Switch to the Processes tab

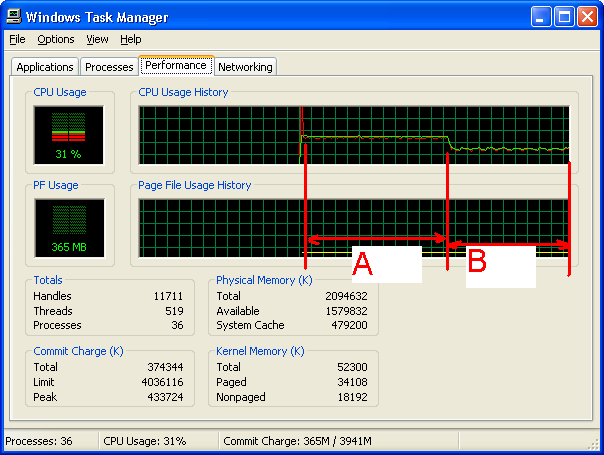click(x=109, y=67)
